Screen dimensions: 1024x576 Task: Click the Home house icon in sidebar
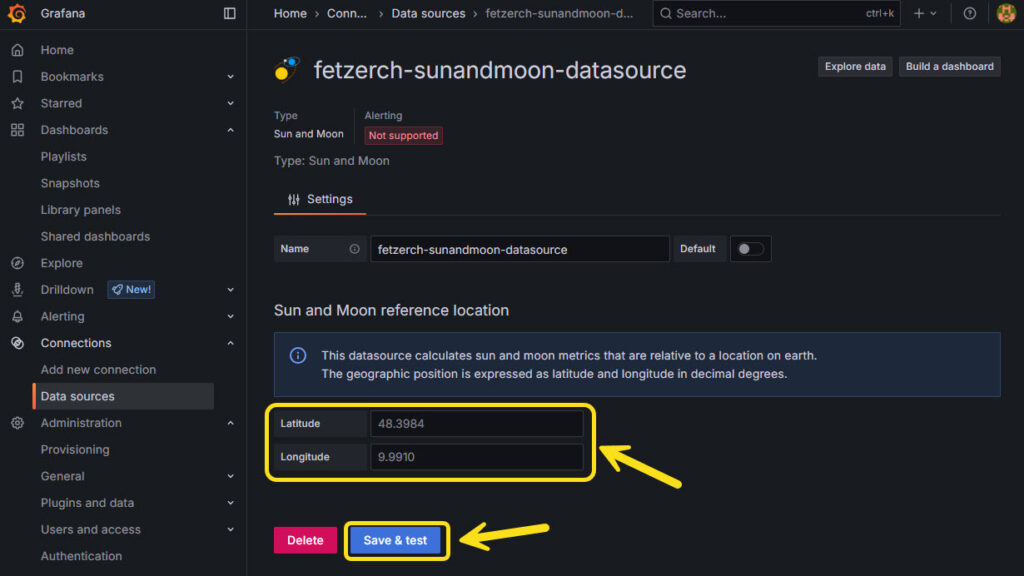[18, 50]
